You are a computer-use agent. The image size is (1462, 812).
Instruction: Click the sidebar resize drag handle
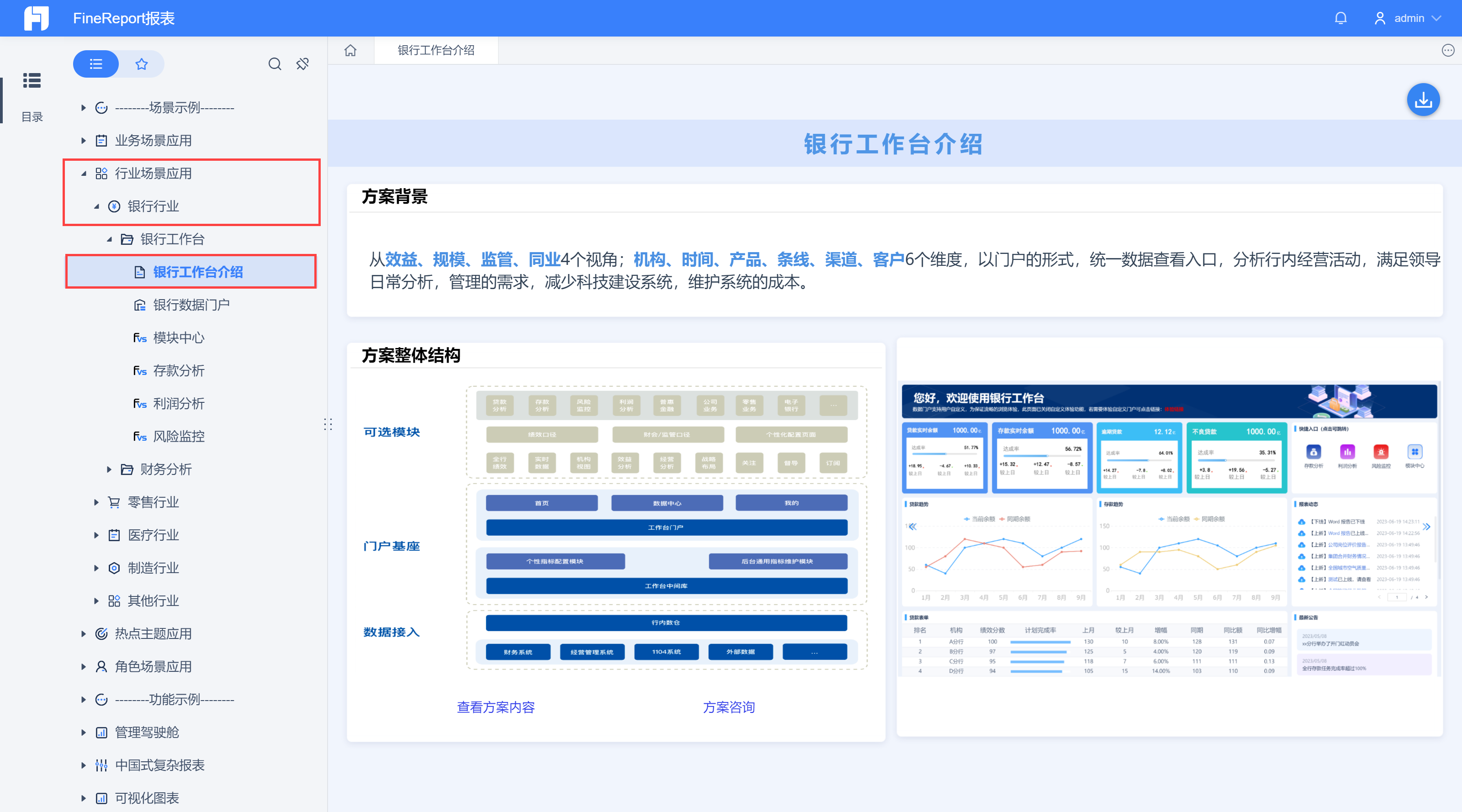[328, 424]
